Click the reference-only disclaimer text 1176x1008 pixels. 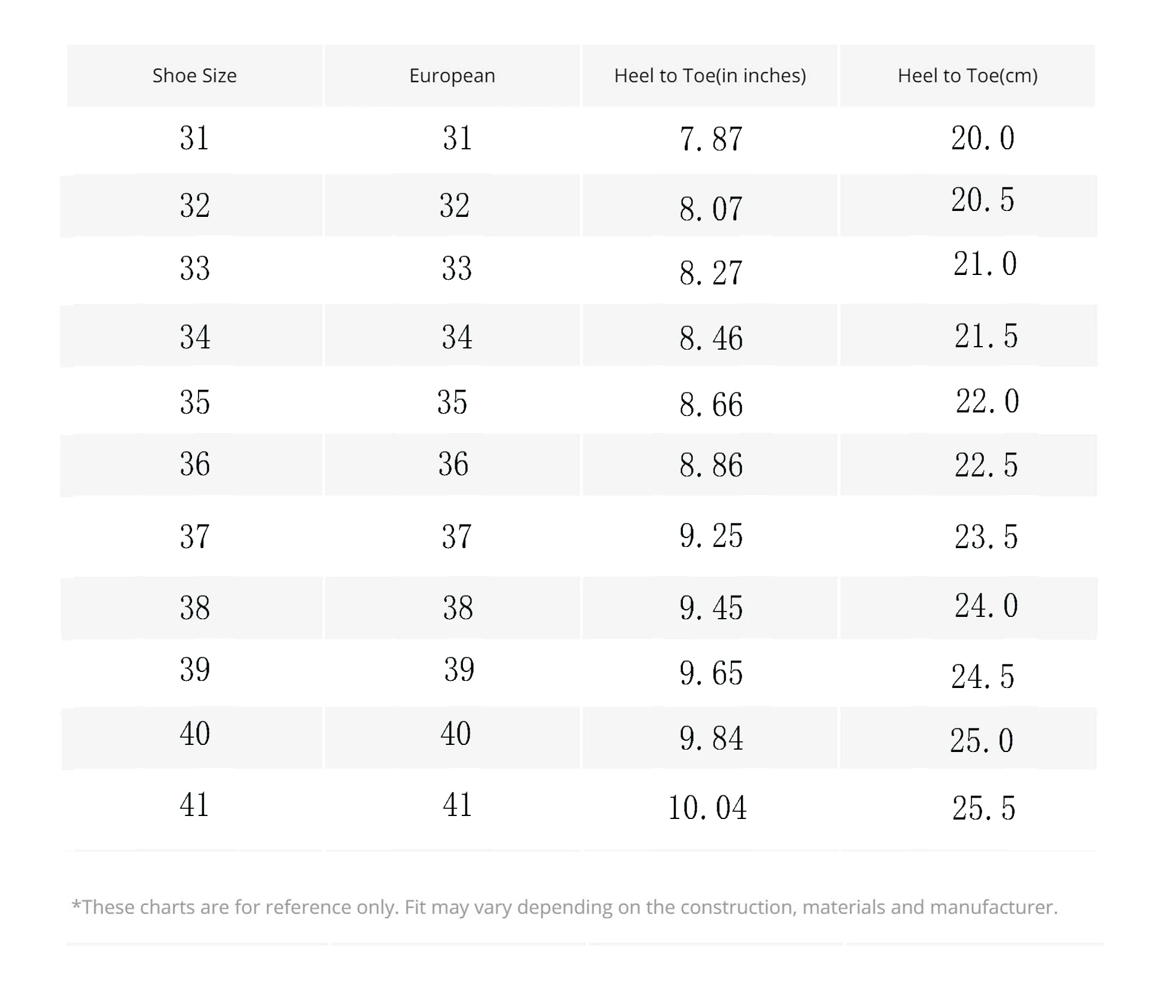(x=564, y=907)
